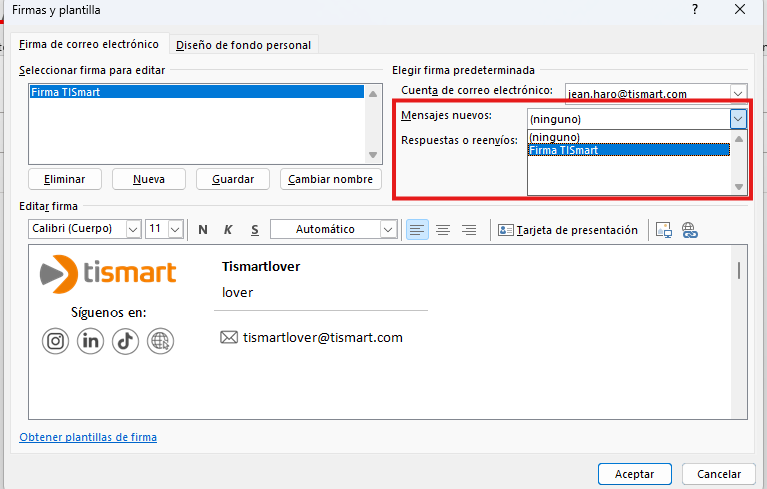Insert a hyperlink into signature
Screen dimensions: 767x489
pyautogui.click(x=690, y=229)
